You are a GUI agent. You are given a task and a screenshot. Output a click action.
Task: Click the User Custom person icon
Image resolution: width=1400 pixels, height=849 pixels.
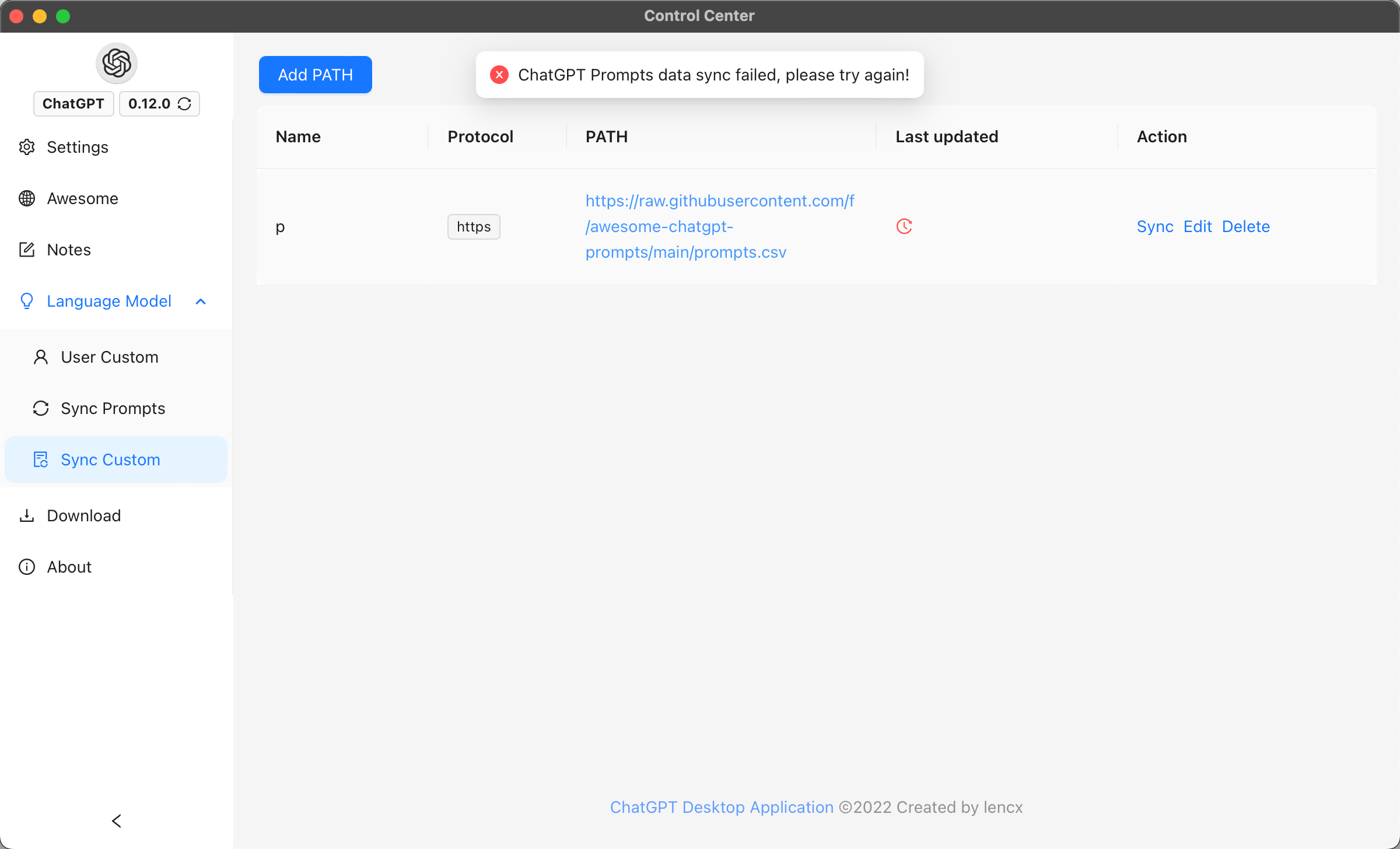[x=41, y=357]
